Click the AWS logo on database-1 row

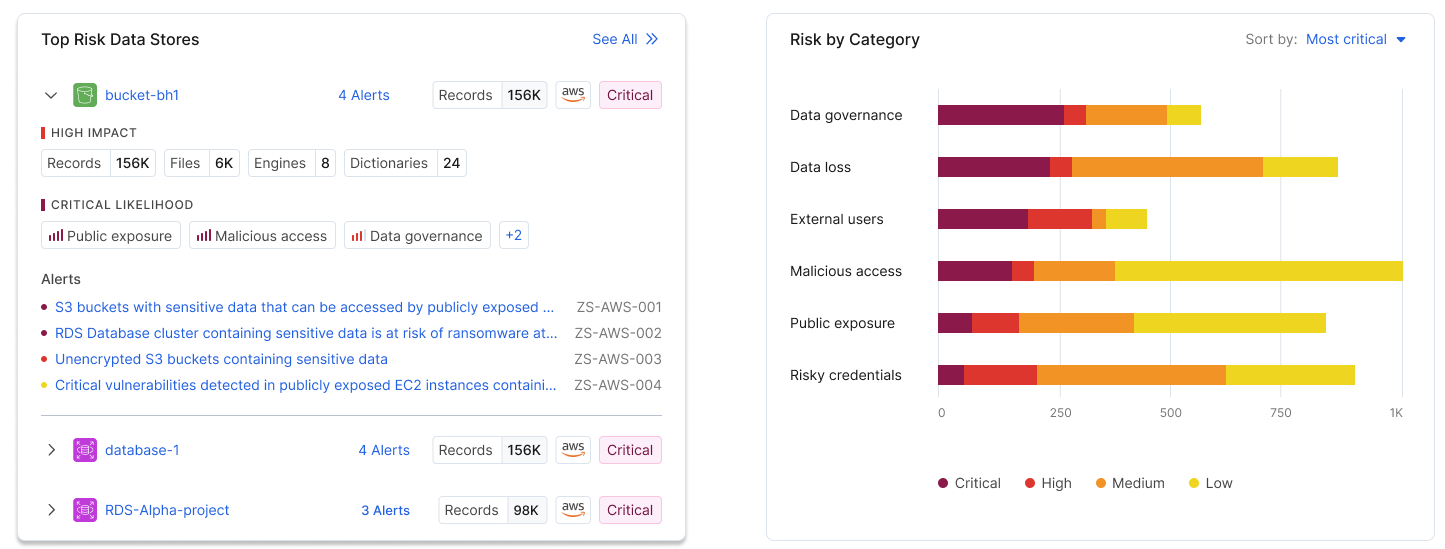[573, 450]
